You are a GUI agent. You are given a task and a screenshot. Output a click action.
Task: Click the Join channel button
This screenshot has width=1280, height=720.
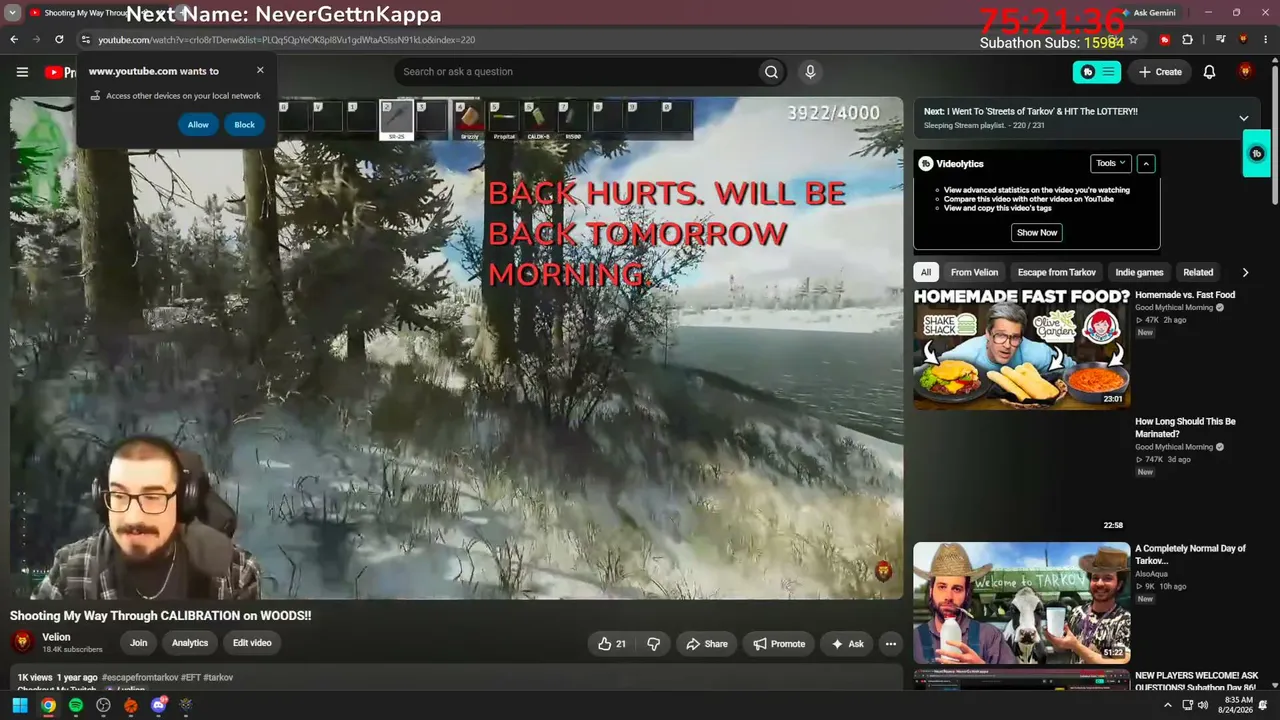(139, 643)
